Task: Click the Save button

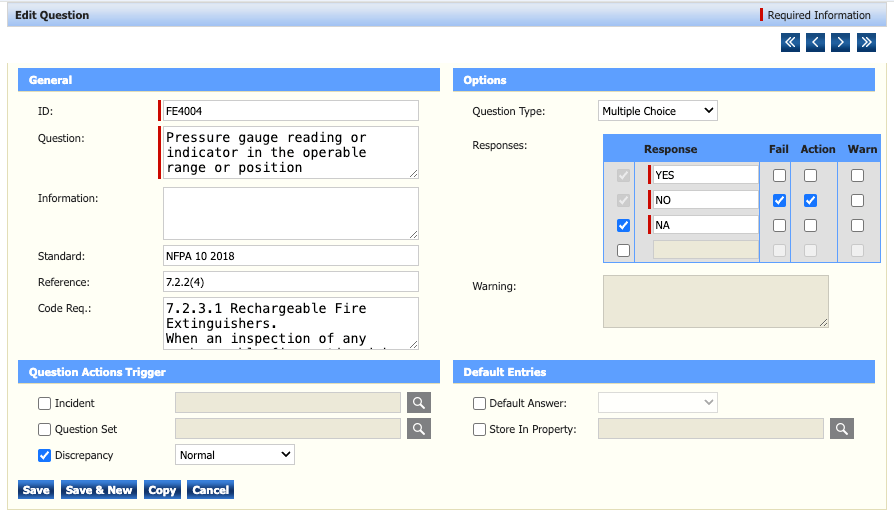Action: coord(36,490)
